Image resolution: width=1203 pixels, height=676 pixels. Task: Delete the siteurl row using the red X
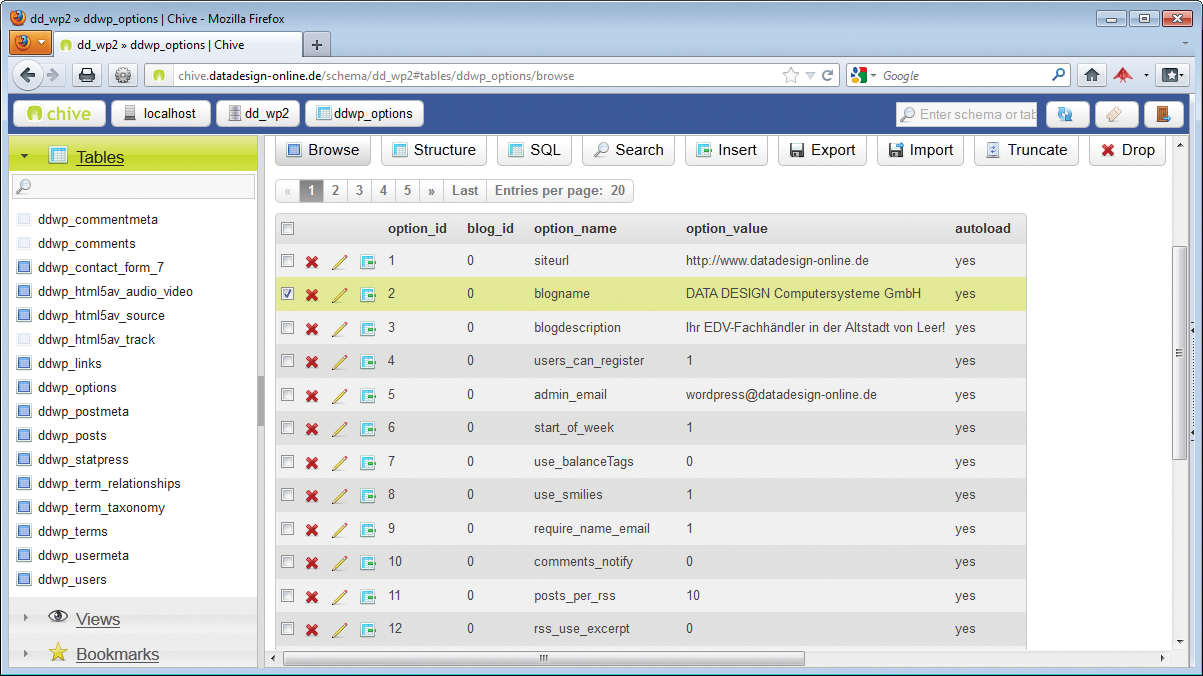pos(311,261)
